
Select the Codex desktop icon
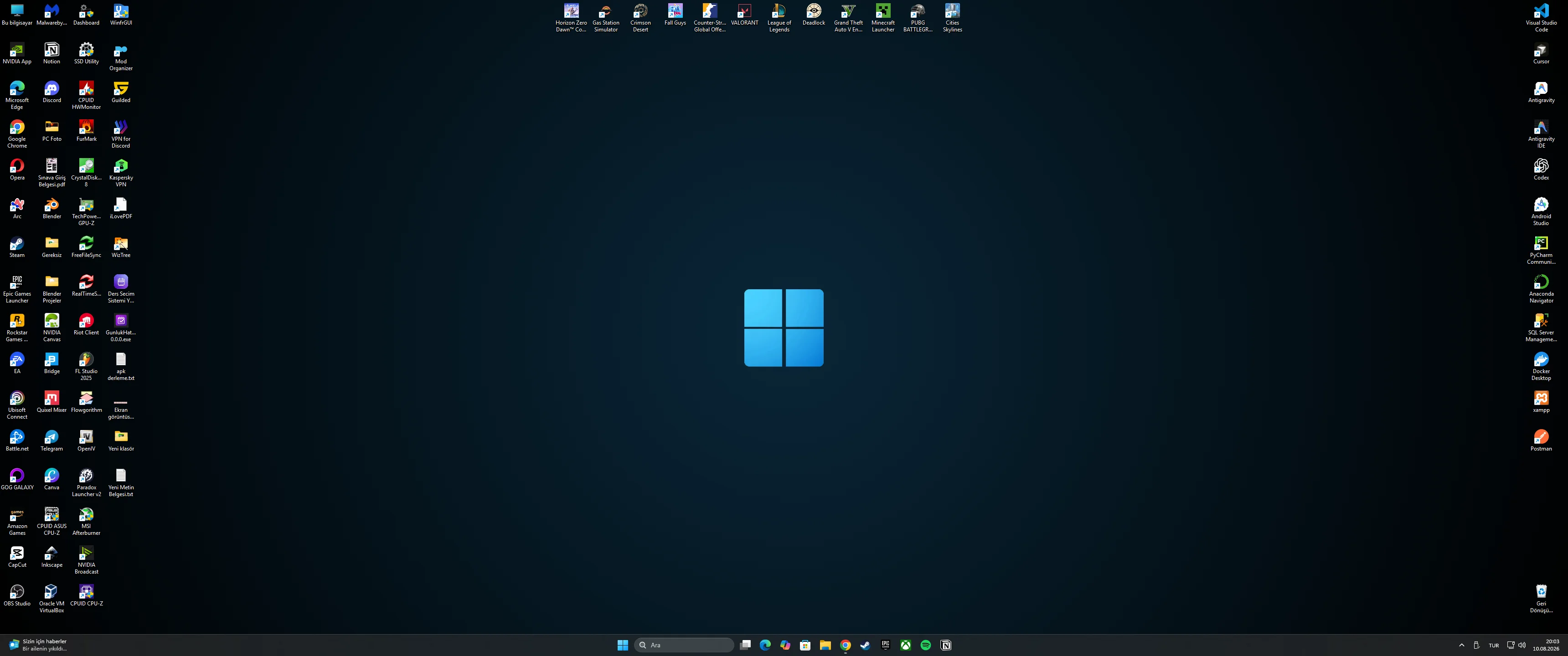1541,170
